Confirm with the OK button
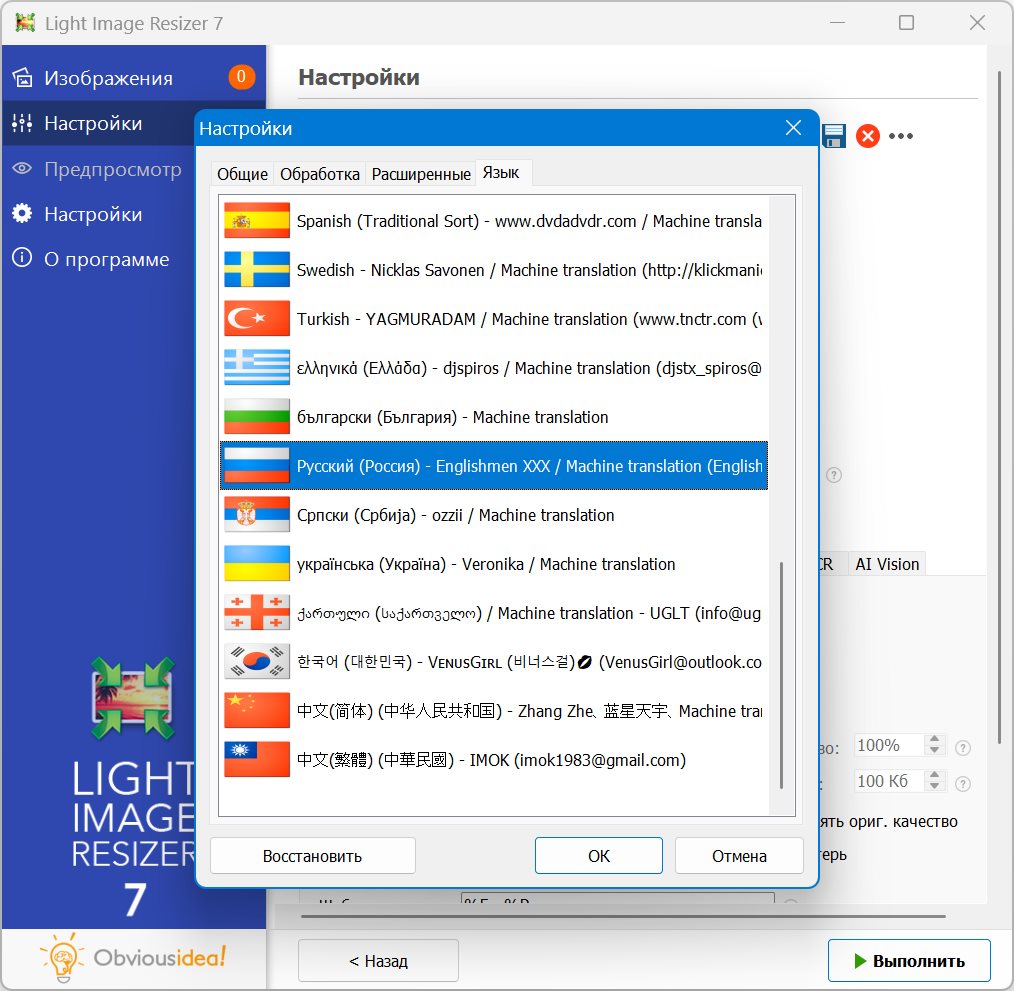The height and width of the screenshot is (991, 1014). 598,856
